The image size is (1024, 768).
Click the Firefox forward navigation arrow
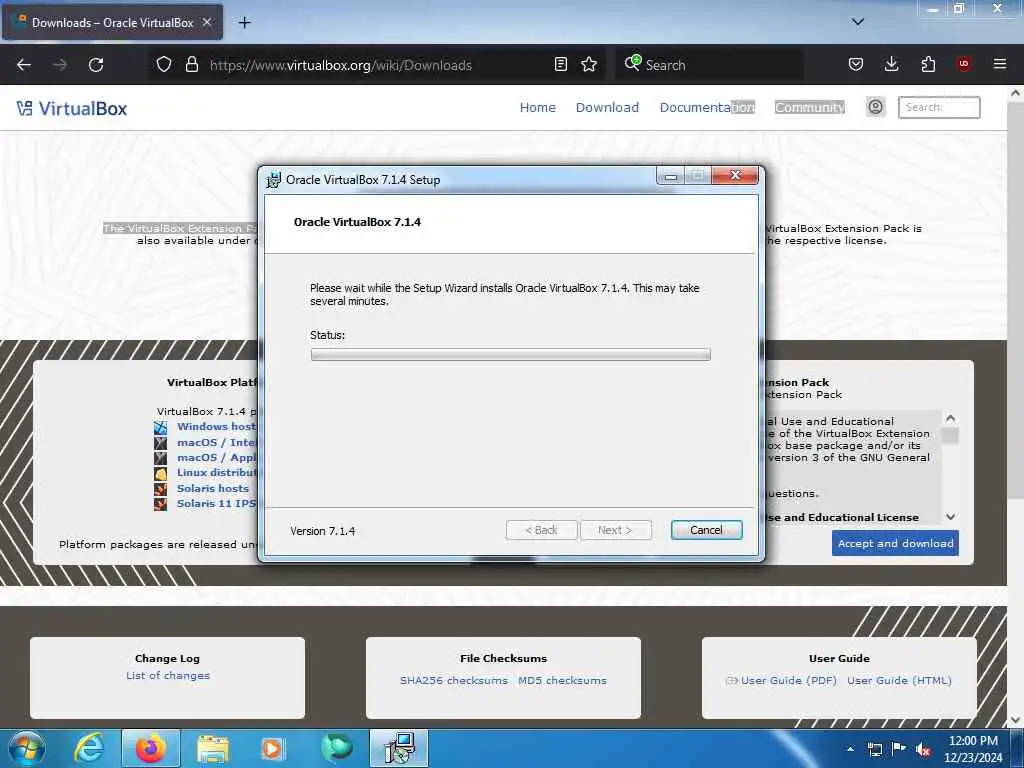(60, 65)
